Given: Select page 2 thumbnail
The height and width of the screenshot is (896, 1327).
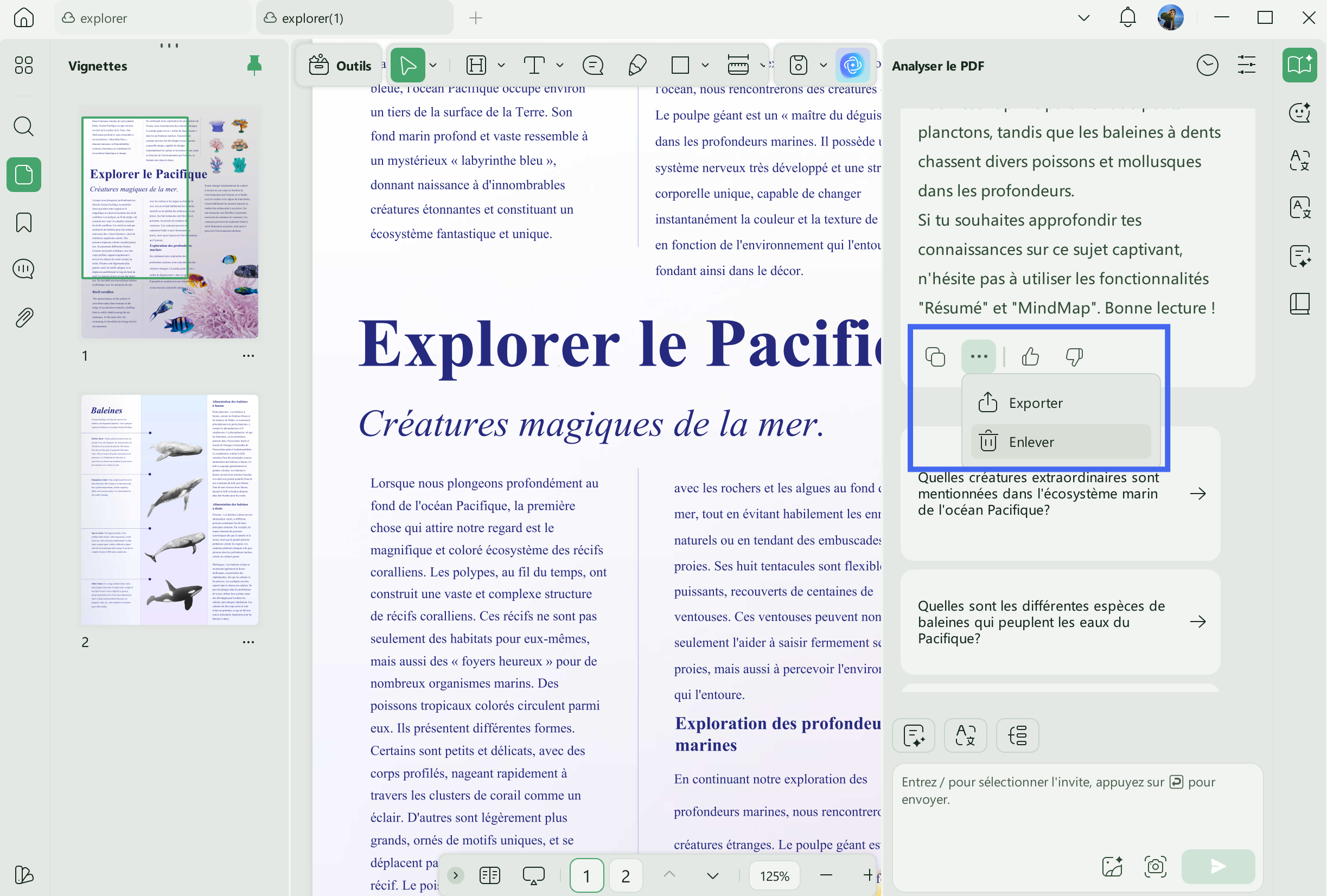Looking at the screenshot, I should click(170, 509).
